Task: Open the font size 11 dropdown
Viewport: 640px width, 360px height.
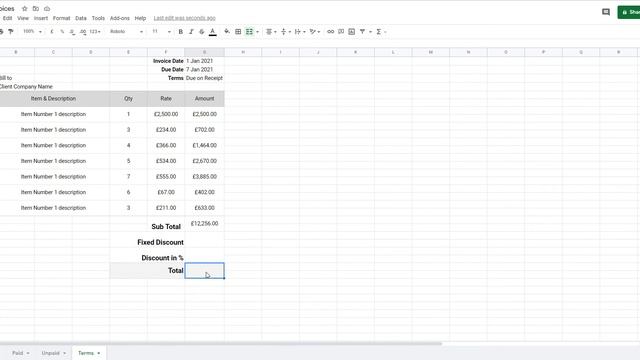Action: coord(161,31)
